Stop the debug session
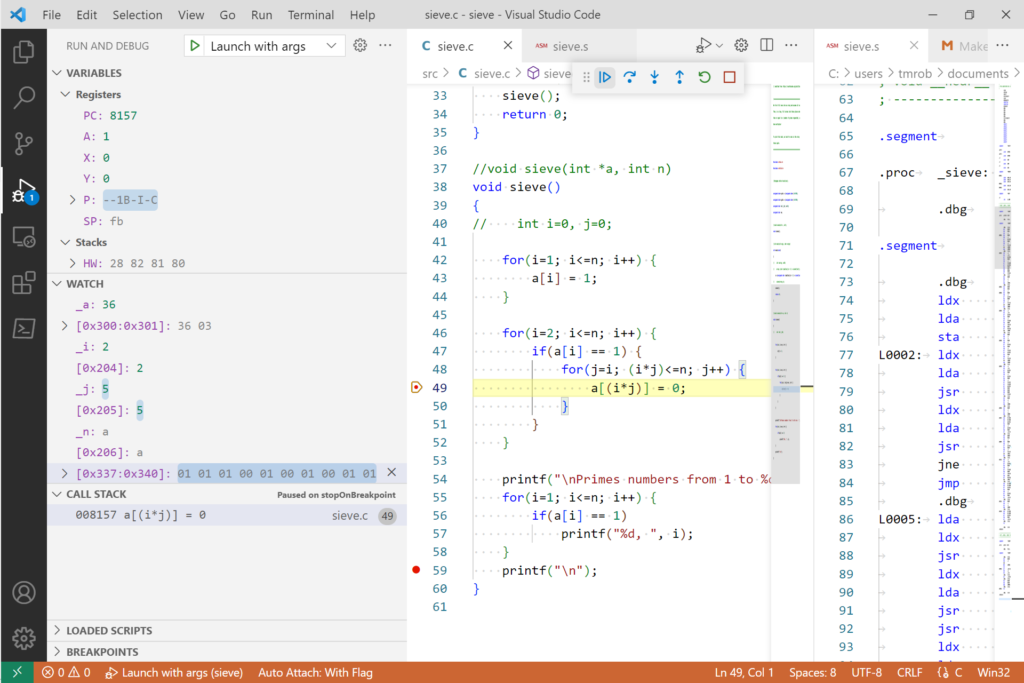Image resolution: width=1024 pixels, height=683 pixels. pos(729,77)
